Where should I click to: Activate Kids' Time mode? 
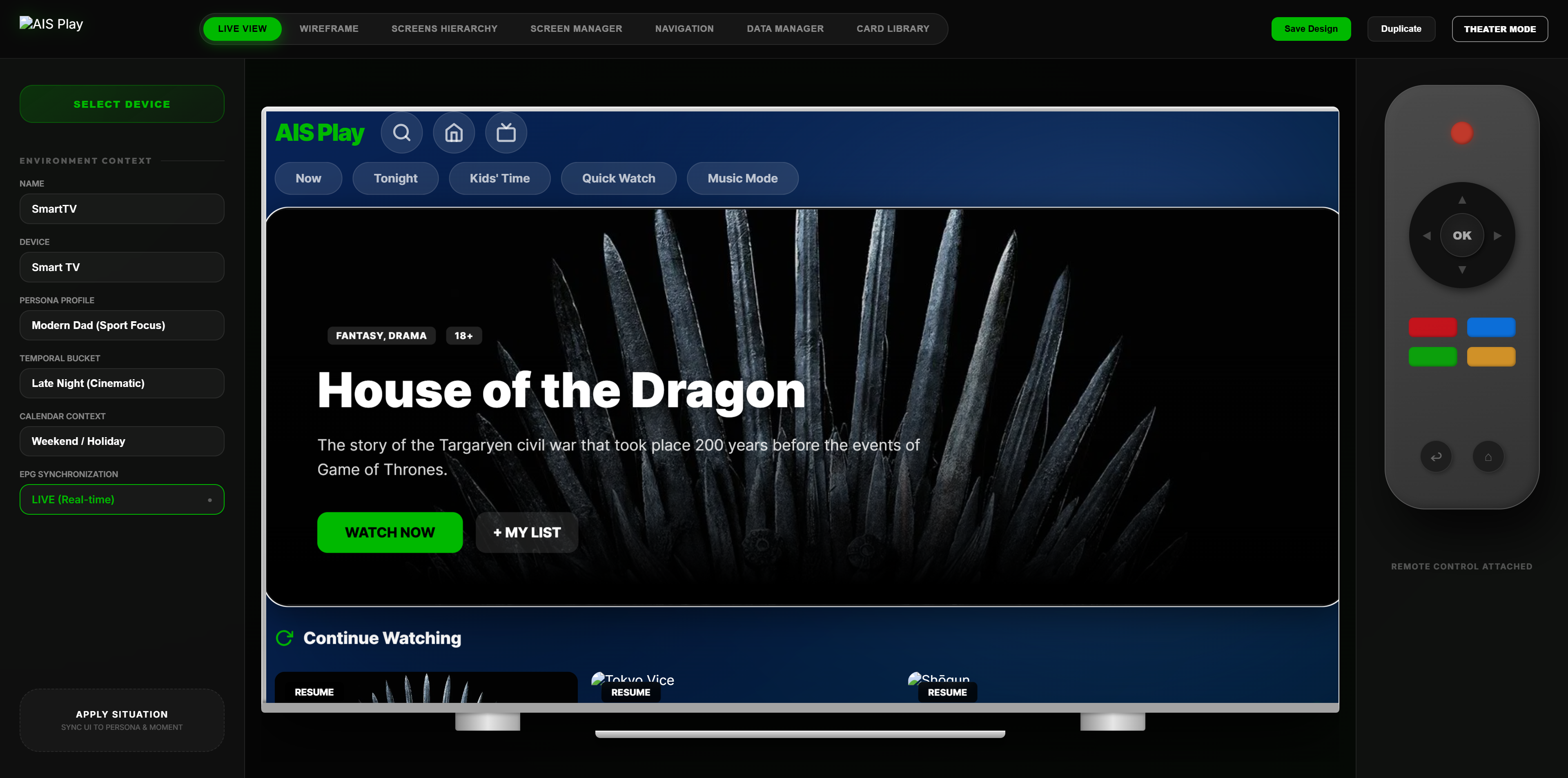(499, 178)
